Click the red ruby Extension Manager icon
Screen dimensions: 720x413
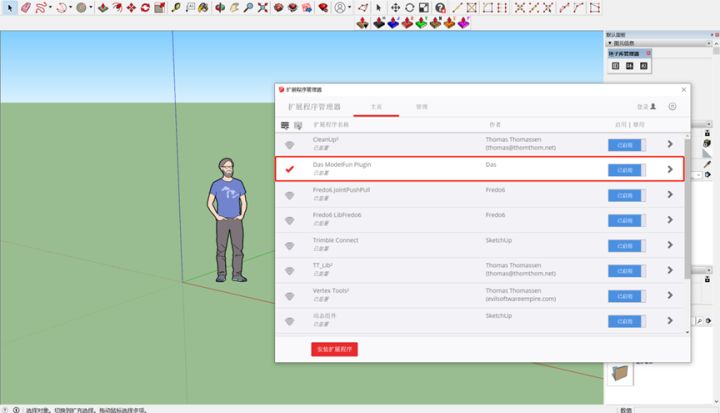click(x=323, y=7)
